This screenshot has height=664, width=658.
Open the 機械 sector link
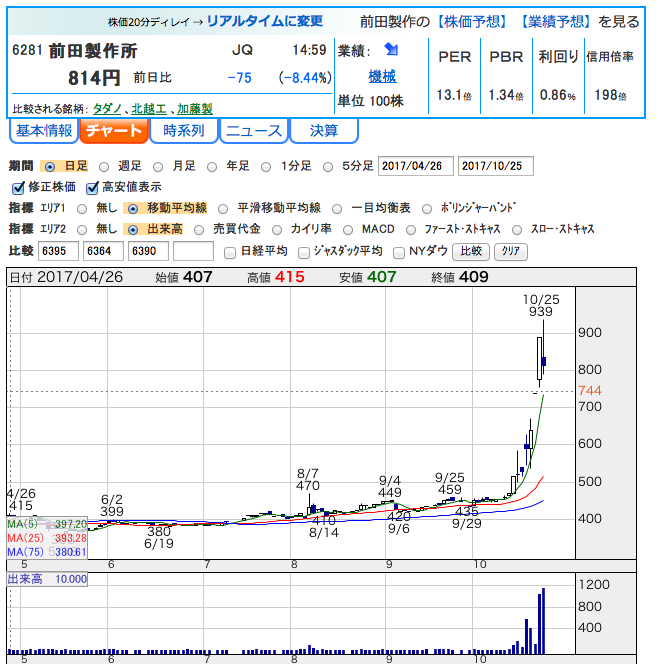[382, 77]
